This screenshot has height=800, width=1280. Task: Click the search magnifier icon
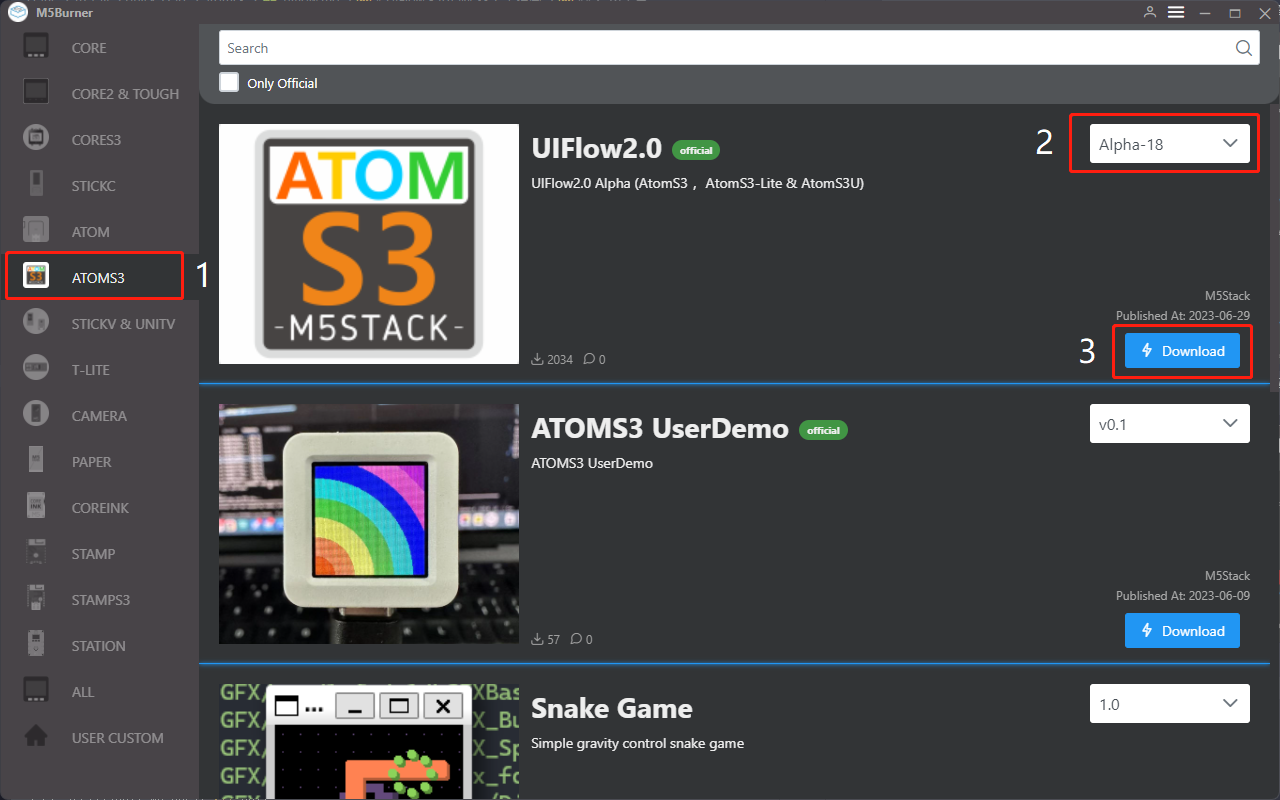coord(1243,48)
